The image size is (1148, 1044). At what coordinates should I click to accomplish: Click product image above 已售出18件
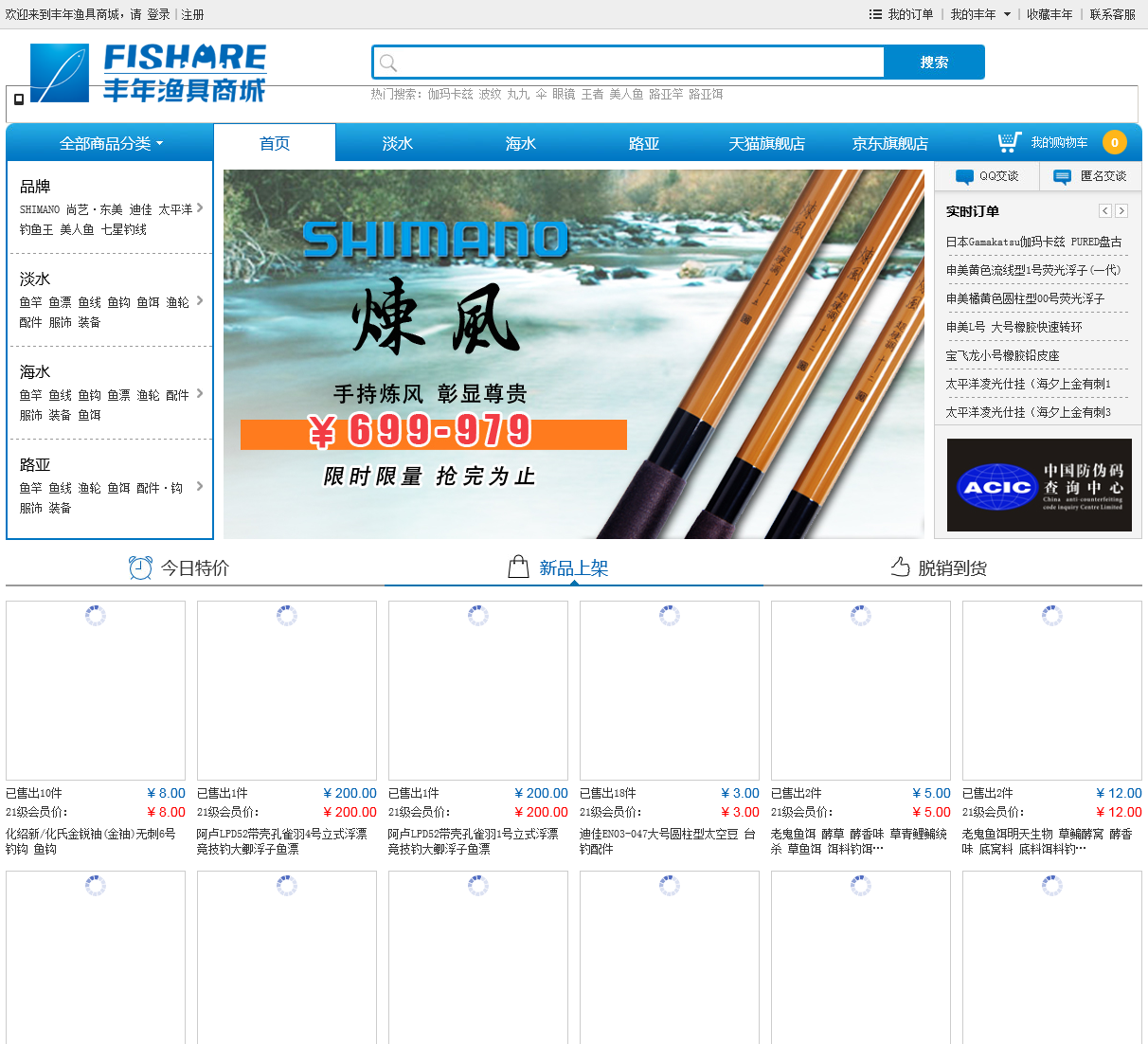[x=670, y=691]
